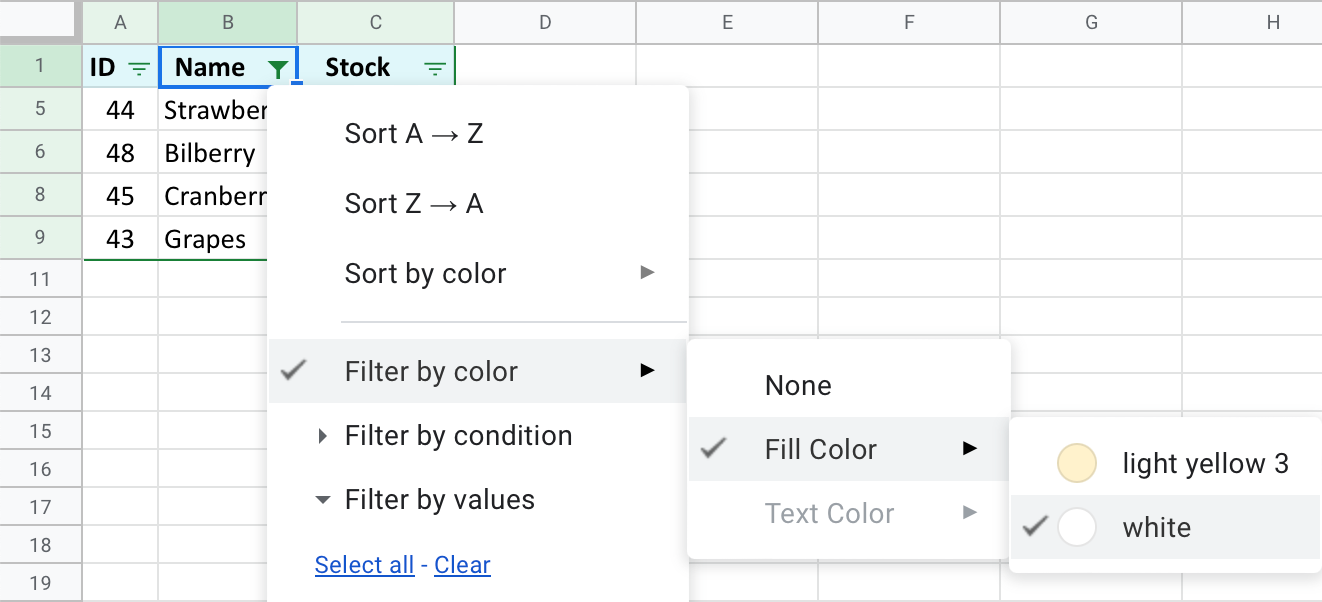Click the checkmark beside Fill Color

click(x=713, y=449)
